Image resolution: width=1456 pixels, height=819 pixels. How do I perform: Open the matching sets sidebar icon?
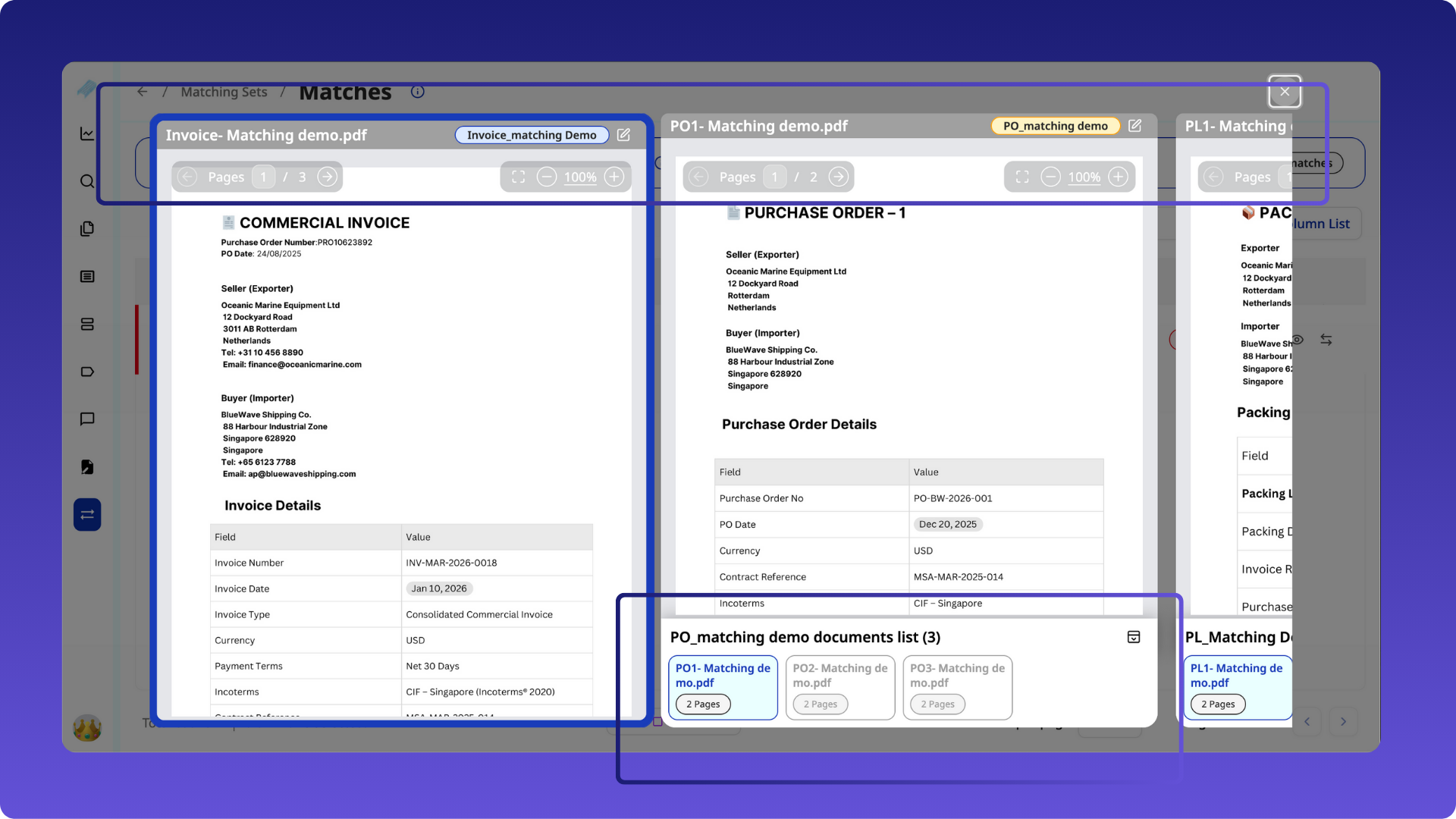(87, 515)
